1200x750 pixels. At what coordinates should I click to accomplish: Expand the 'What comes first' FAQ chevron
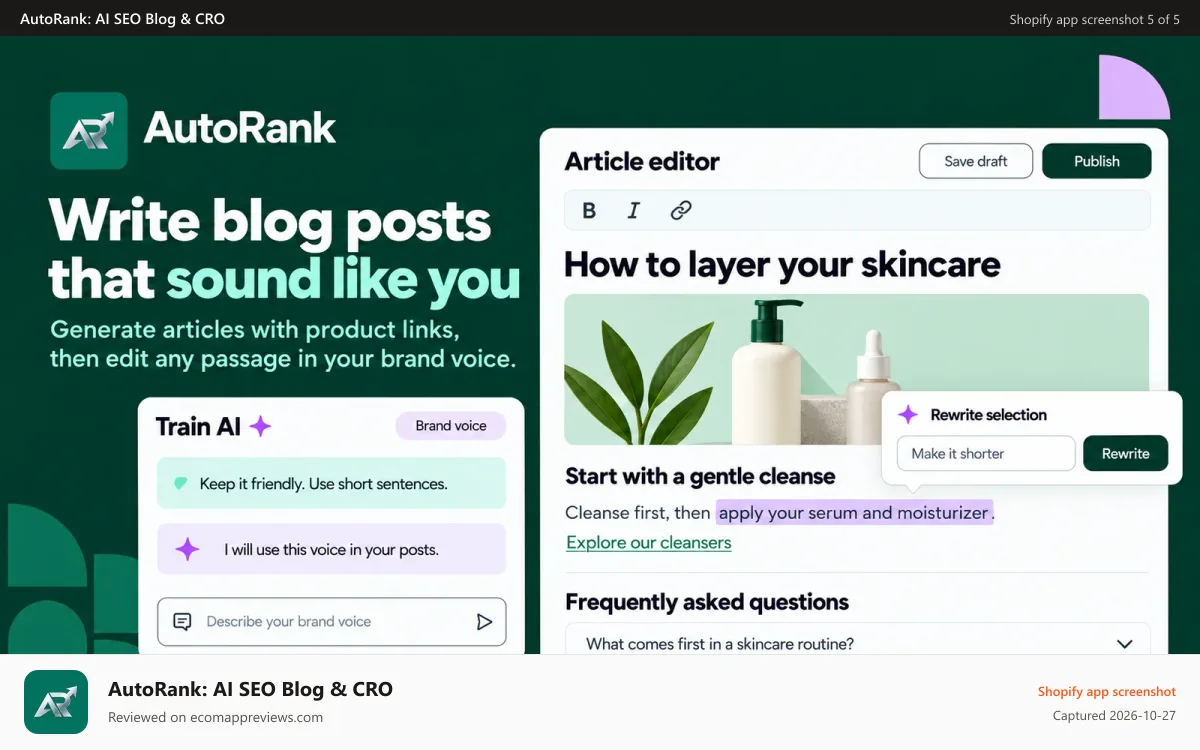tap(1125, 644)
